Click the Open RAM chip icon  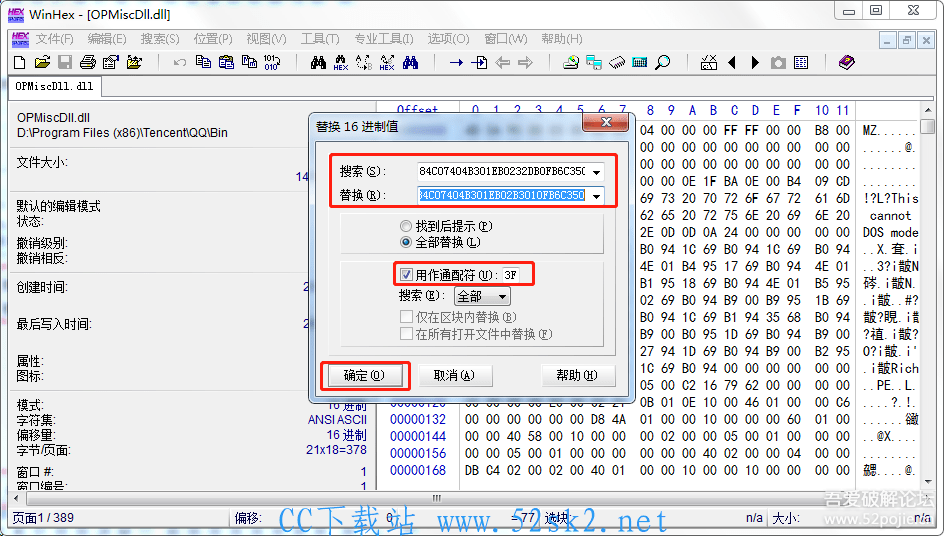[617, 63]
